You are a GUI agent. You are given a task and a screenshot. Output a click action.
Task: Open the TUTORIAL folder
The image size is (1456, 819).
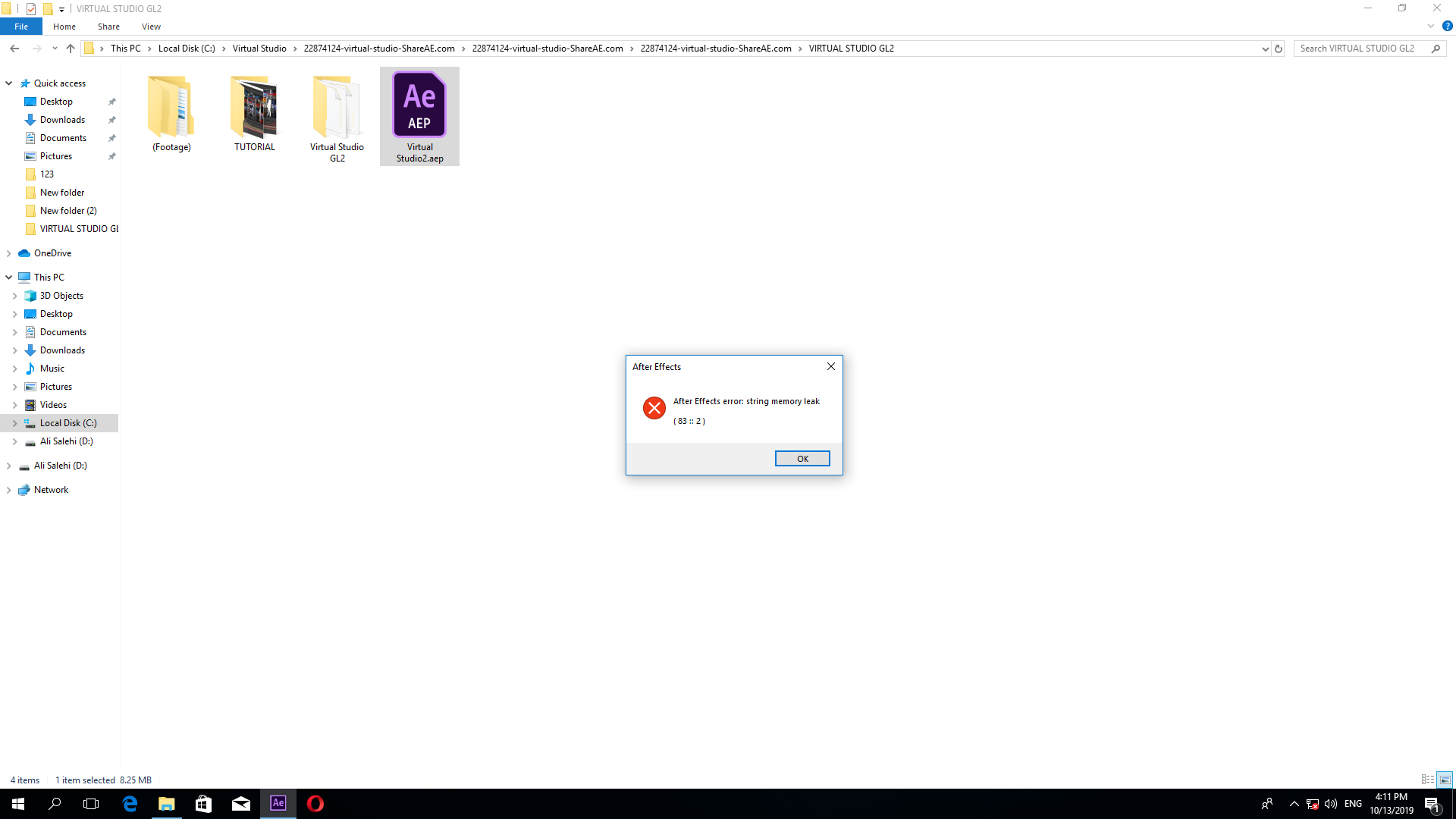point(254,114)
